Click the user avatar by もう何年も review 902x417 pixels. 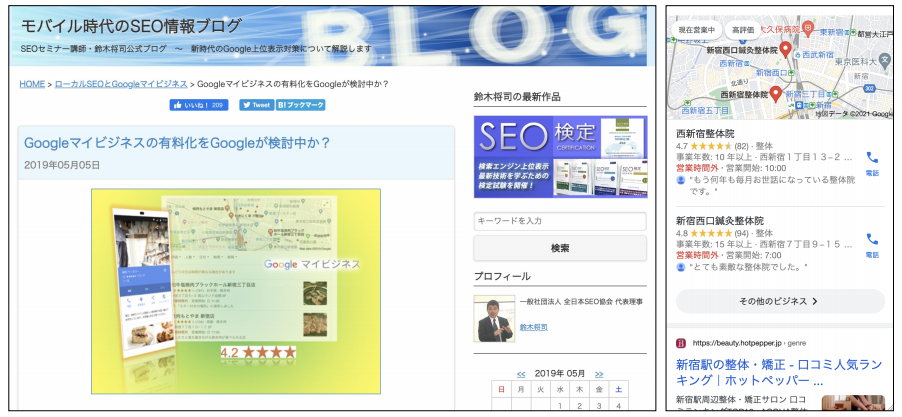click(x=681, y=180)
